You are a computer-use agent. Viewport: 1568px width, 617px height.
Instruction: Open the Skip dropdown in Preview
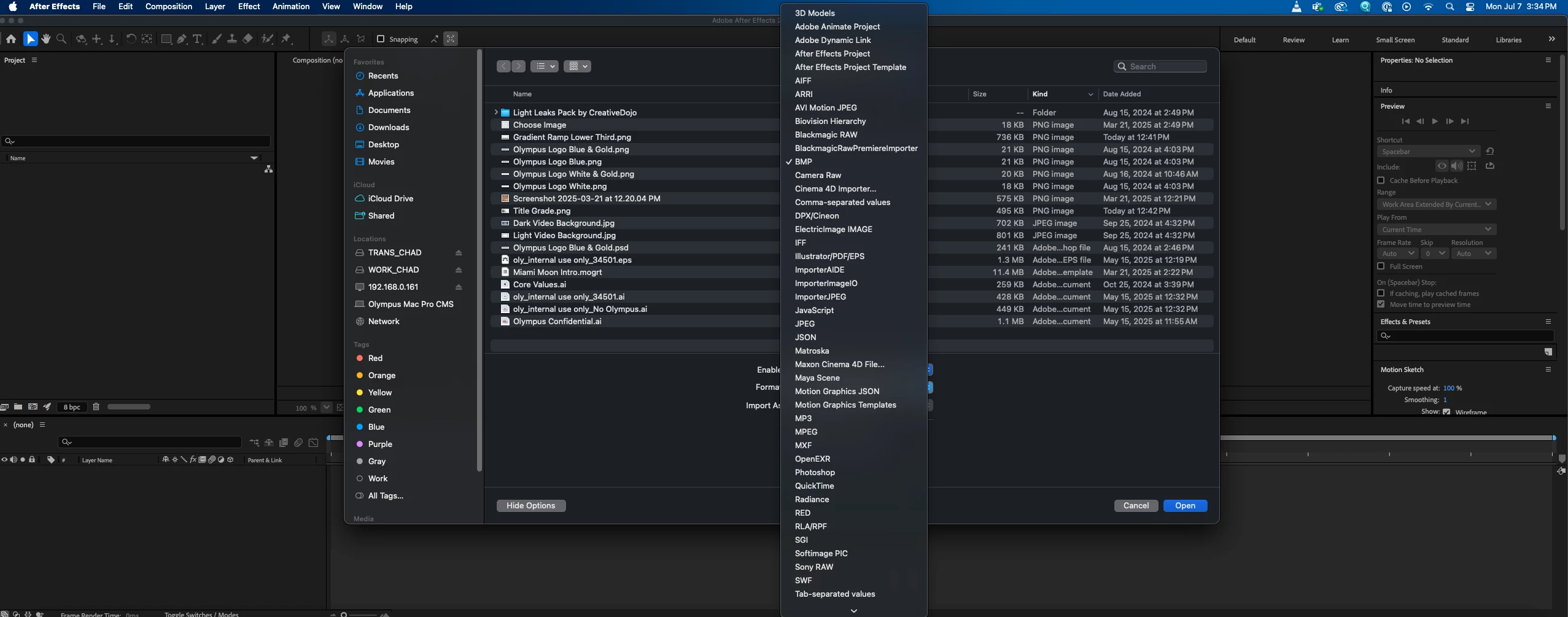(x=1434, y=254)
